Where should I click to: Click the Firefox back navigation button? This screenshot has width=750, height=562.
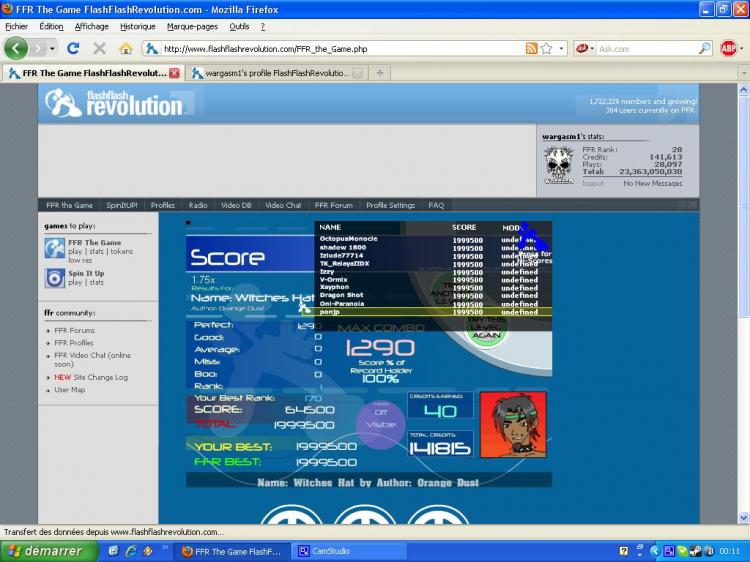16,48
